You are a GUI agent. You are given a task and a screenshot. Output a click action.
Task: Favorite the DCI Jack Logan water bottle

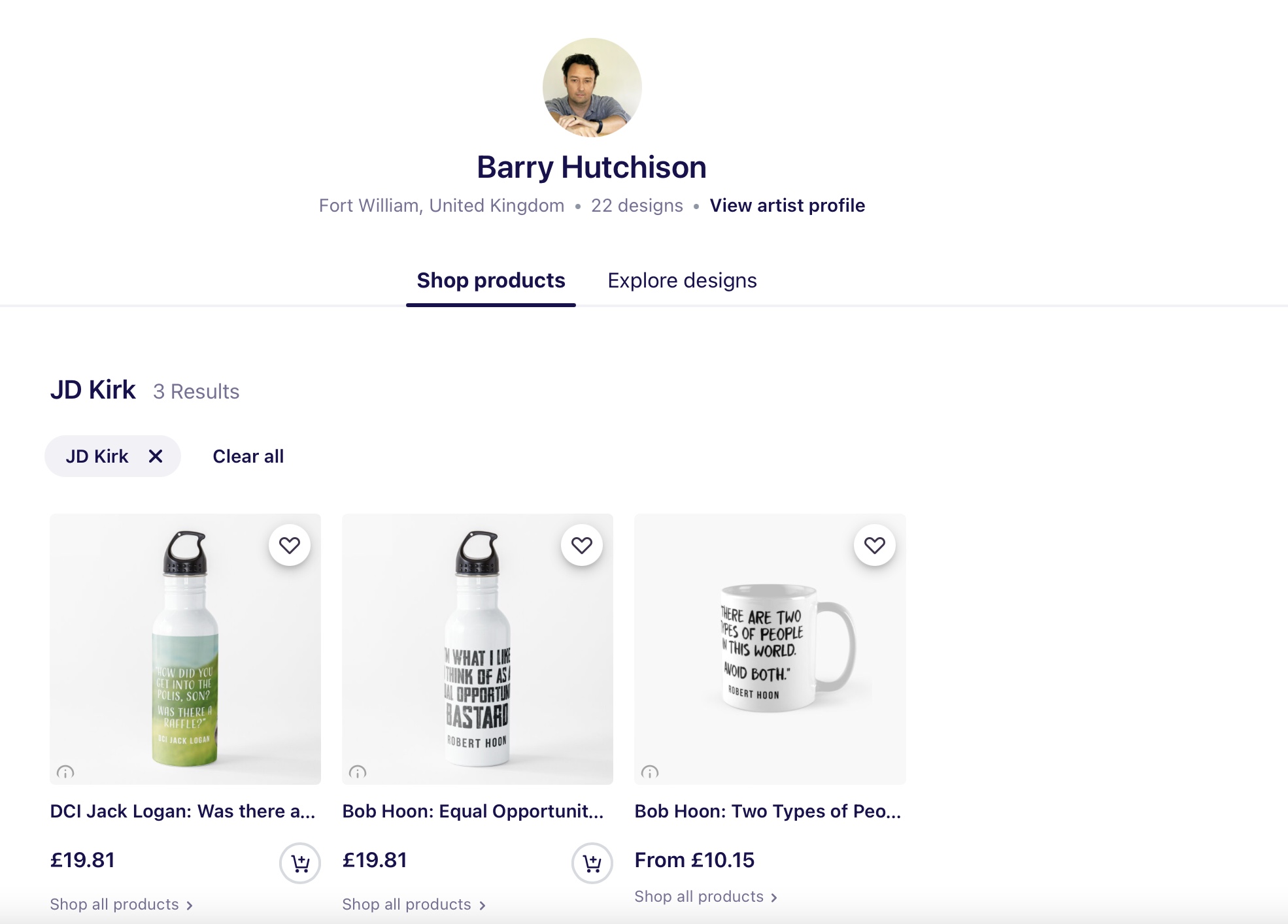pos(290,545)
